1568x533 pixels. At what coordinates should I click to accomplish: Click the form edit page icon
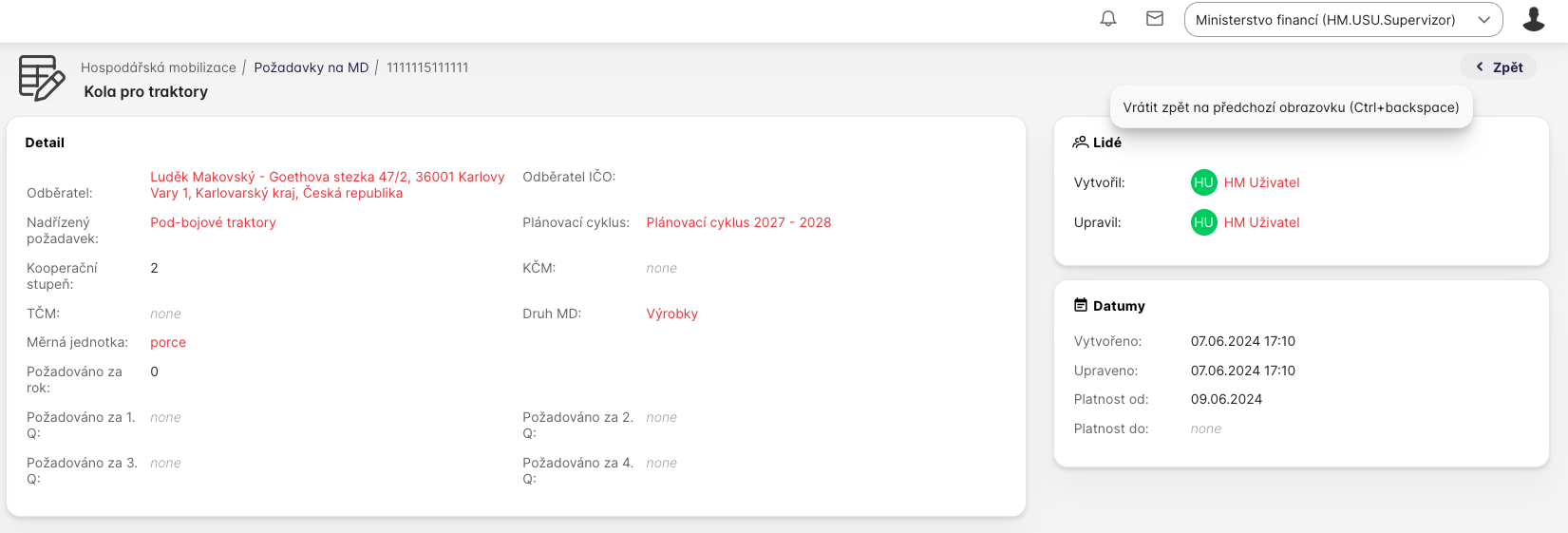pos(42,78)
